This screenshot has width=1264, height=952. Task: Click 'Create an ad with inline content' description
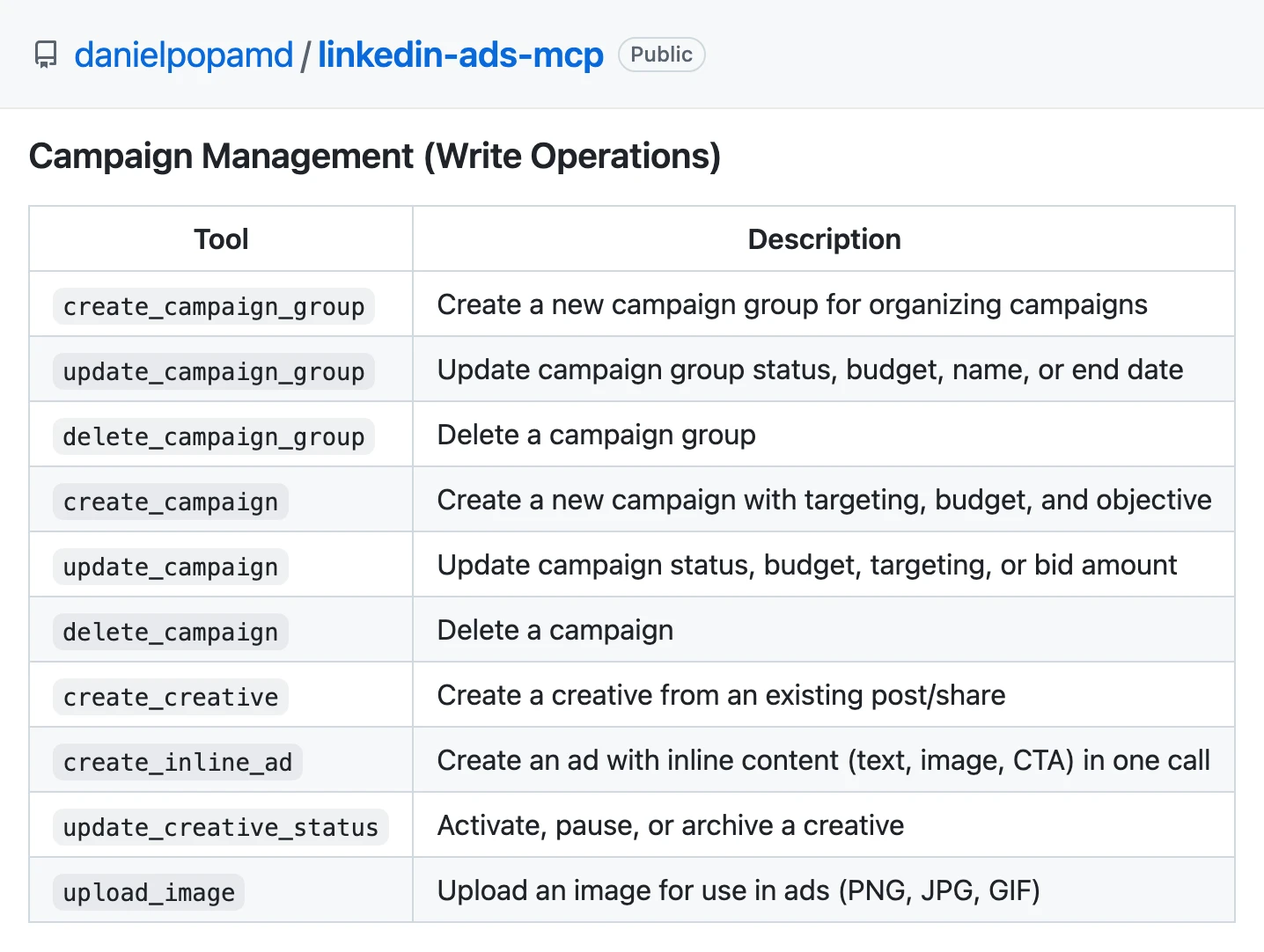coord(824,760)
